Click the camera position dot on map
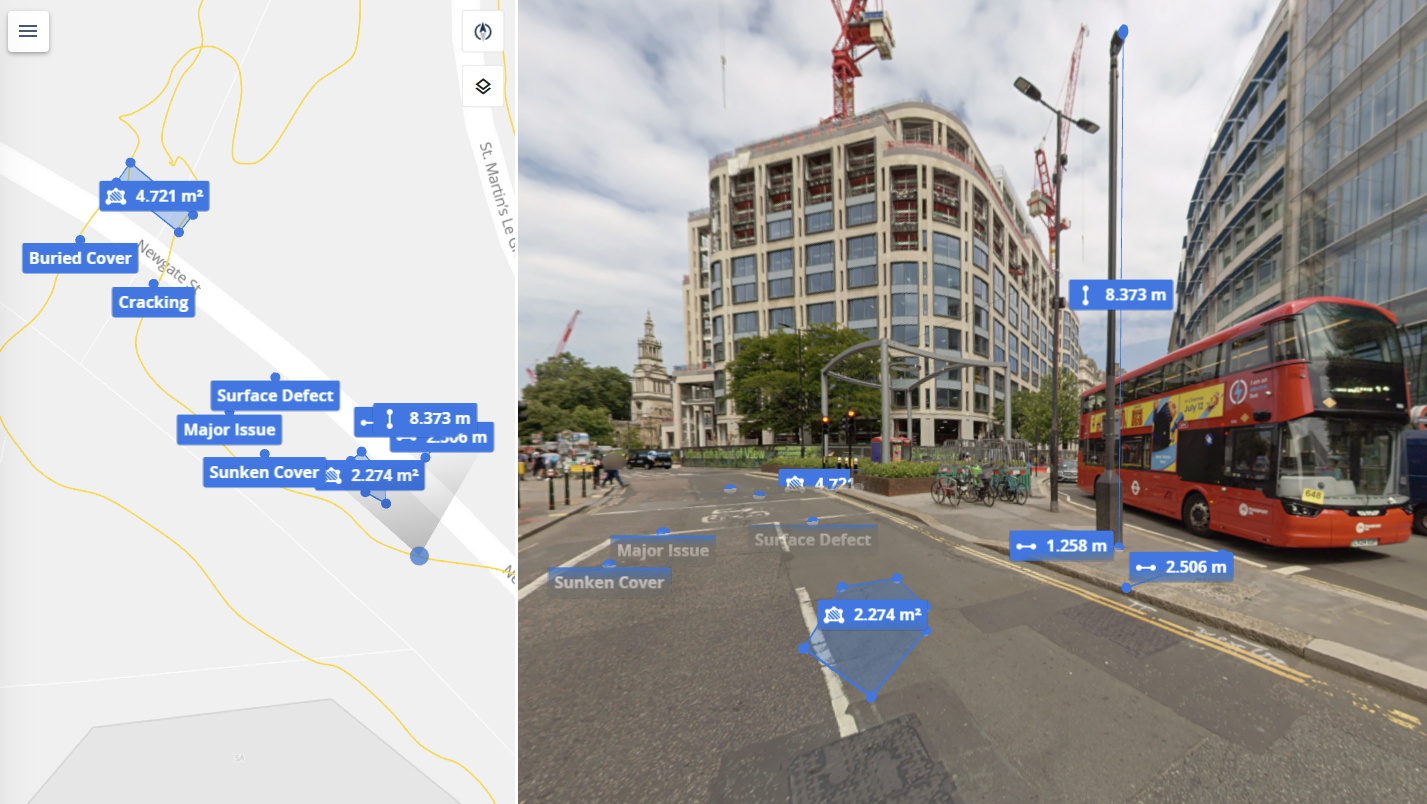 coord(419,555)
